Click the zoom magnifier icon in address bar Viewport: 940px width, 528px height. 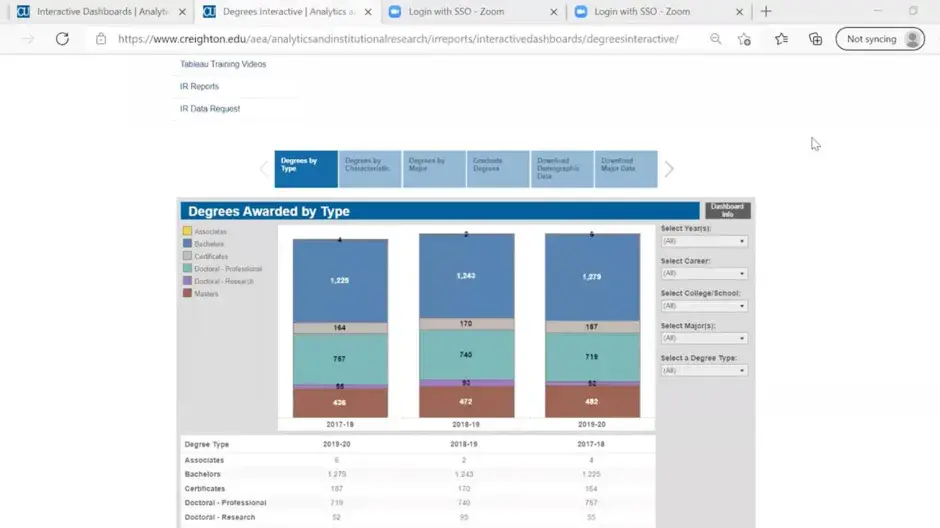(x=716, y=39)
